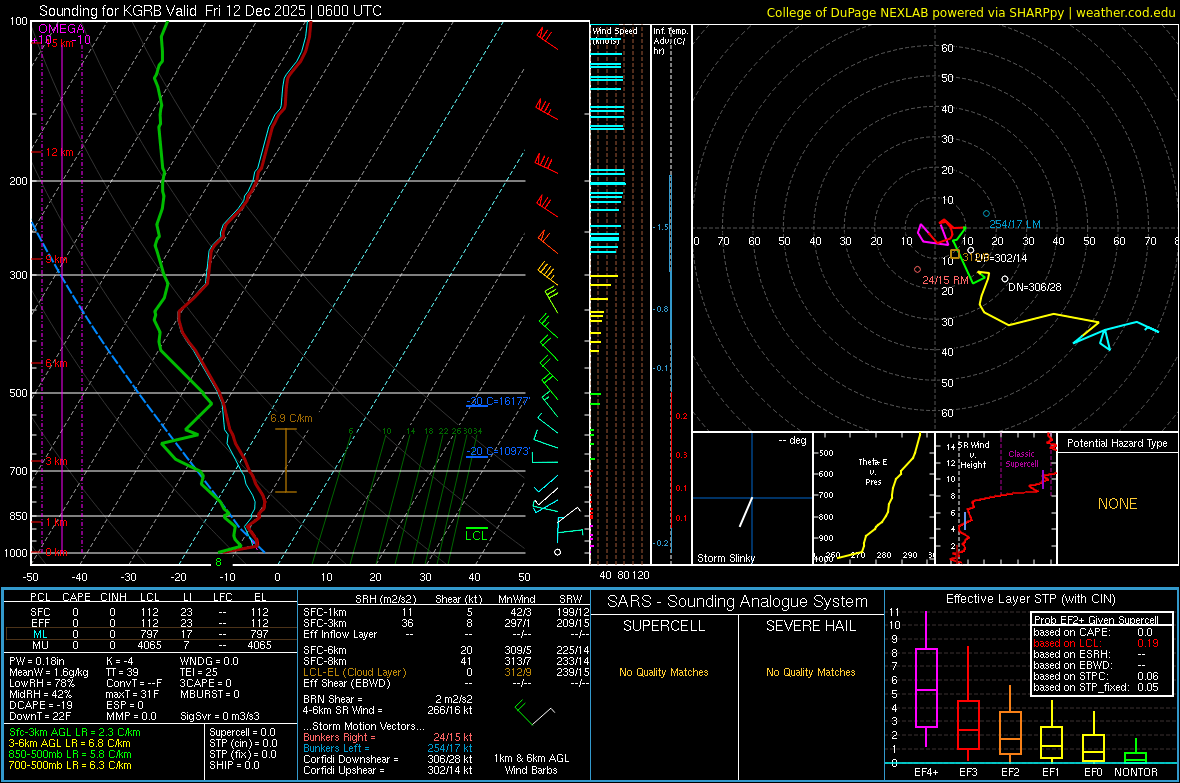Select the Corfidi Upshear vector line
Image resolution: width=1180 pixels, height=783 pixels.
tap(388, 770)
